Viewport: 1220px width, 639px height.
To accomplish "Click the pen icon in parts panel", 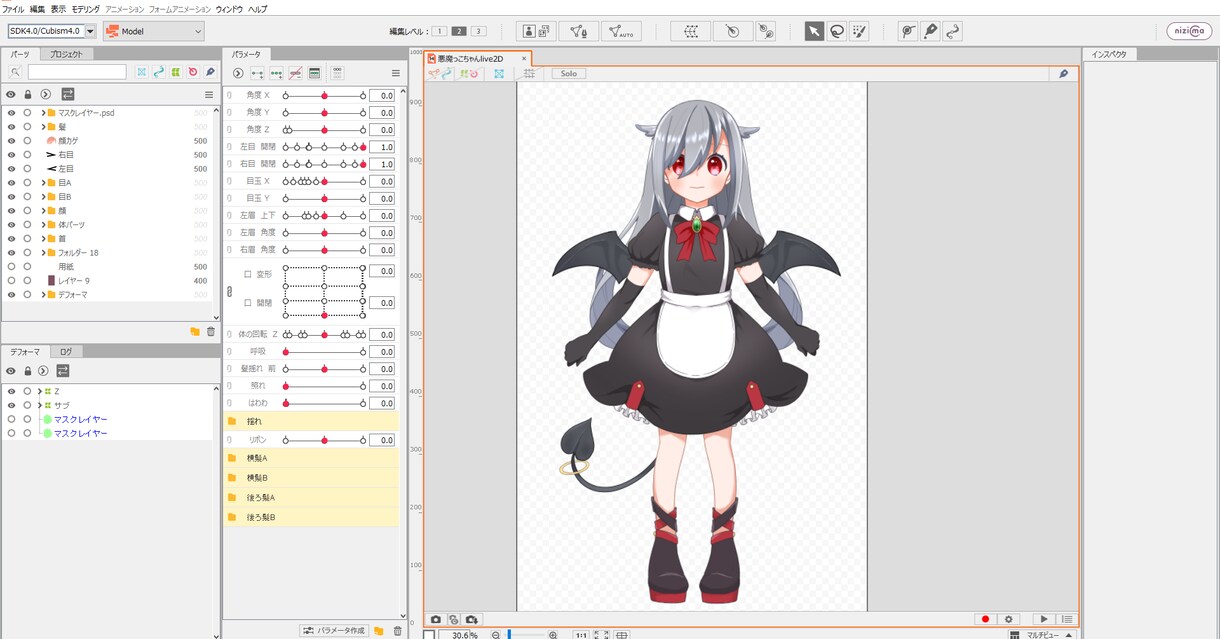I will click(209, 72).
